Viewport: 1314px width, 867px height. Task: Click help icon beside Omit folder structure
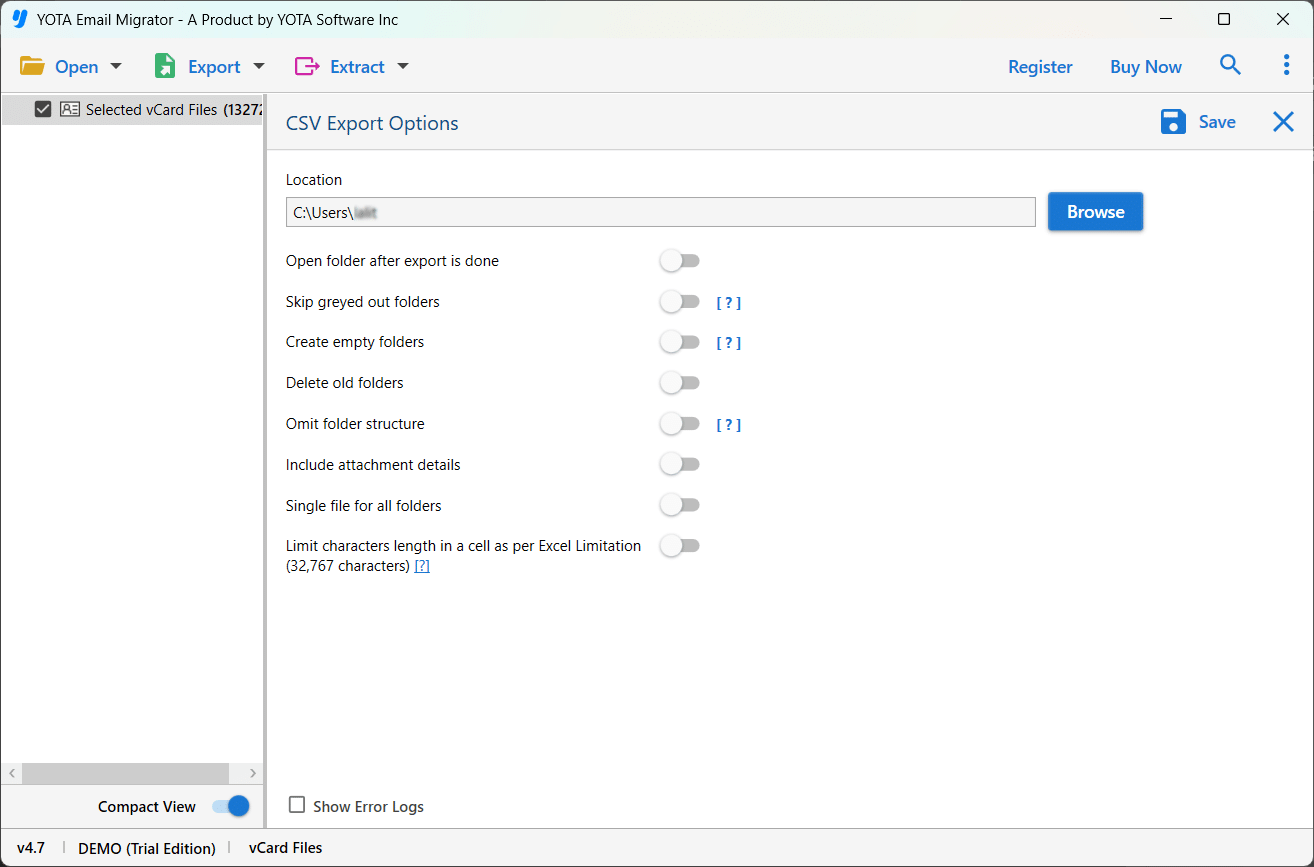click(x=728, y=424)
